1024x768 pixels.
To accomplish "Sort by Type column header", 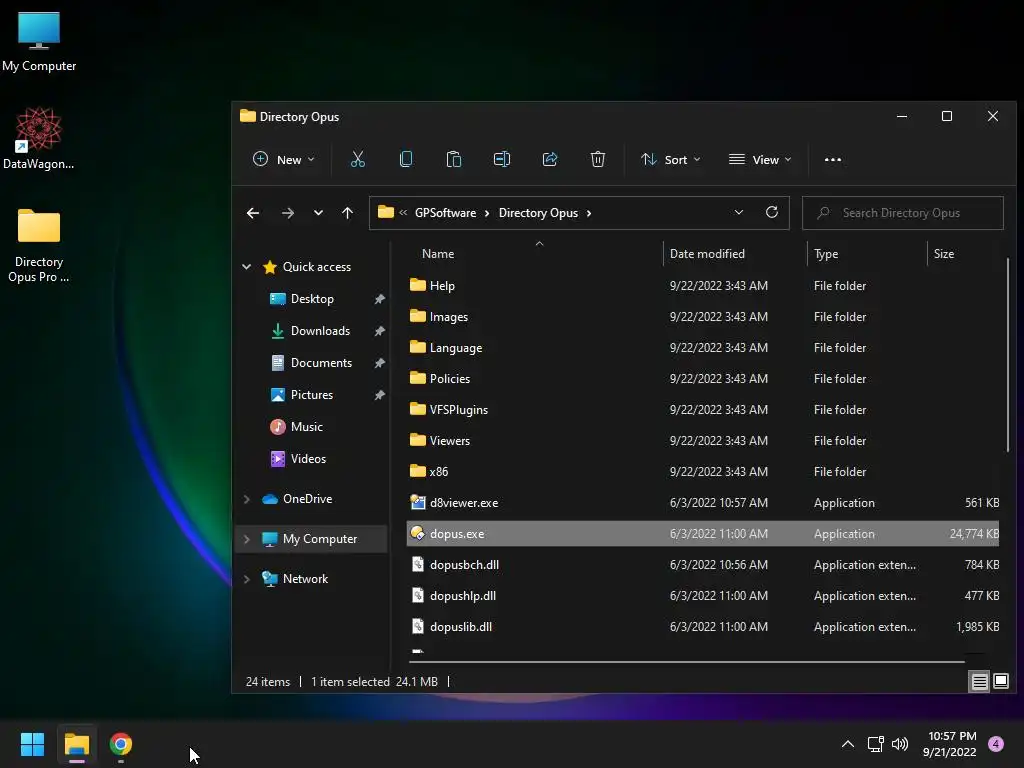I will pos(867,253).
